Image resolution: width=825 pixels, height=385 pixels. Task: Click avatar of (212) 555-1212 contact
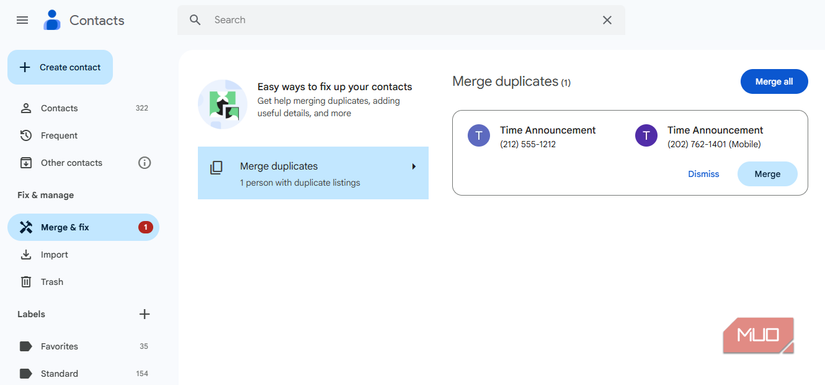(479, 136)
